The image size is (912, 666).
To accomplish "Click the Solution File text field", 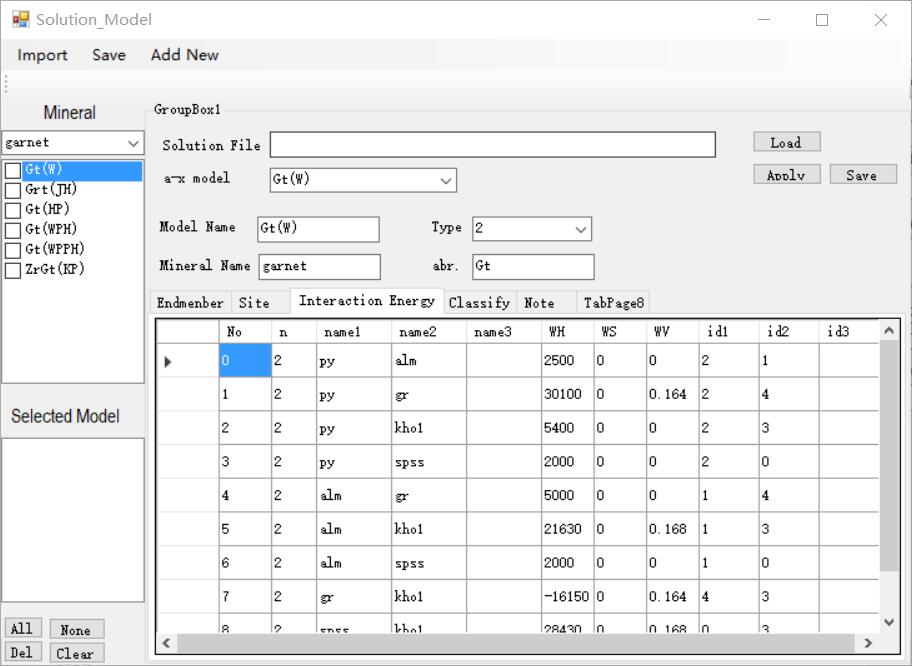I will [x=492, y=145].
